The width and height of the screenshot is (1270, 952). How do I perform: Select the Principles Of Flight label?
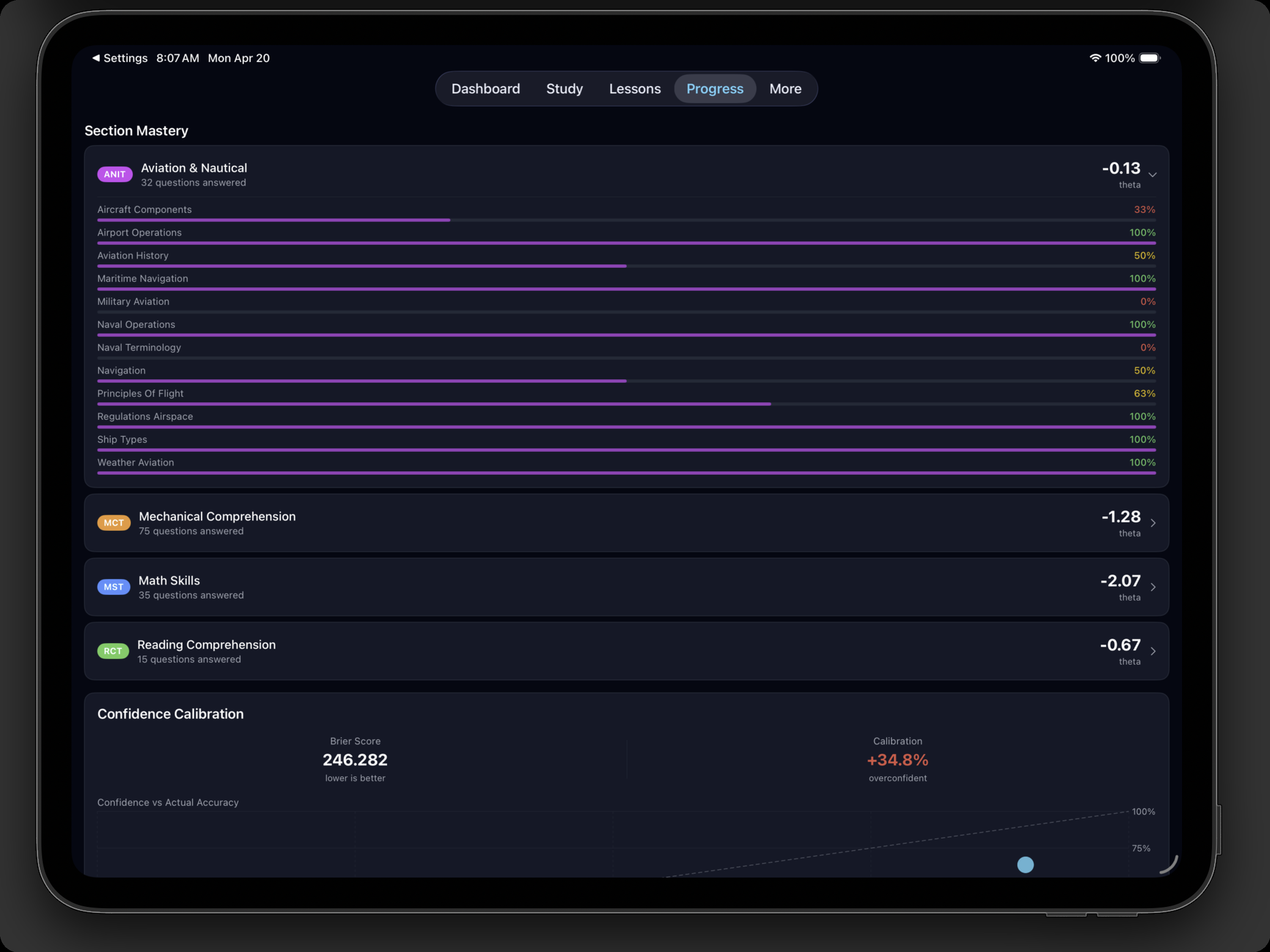click(x=140, y=393)
